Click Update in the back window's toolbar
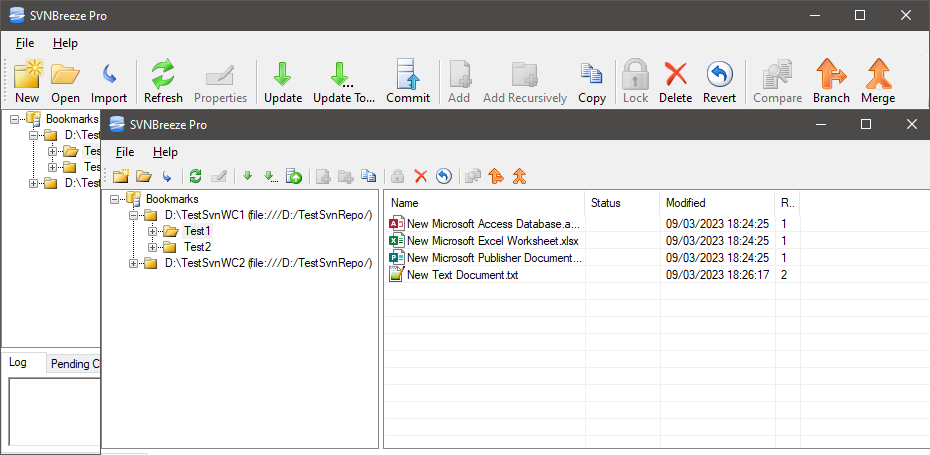 click(x=283, y=82)
